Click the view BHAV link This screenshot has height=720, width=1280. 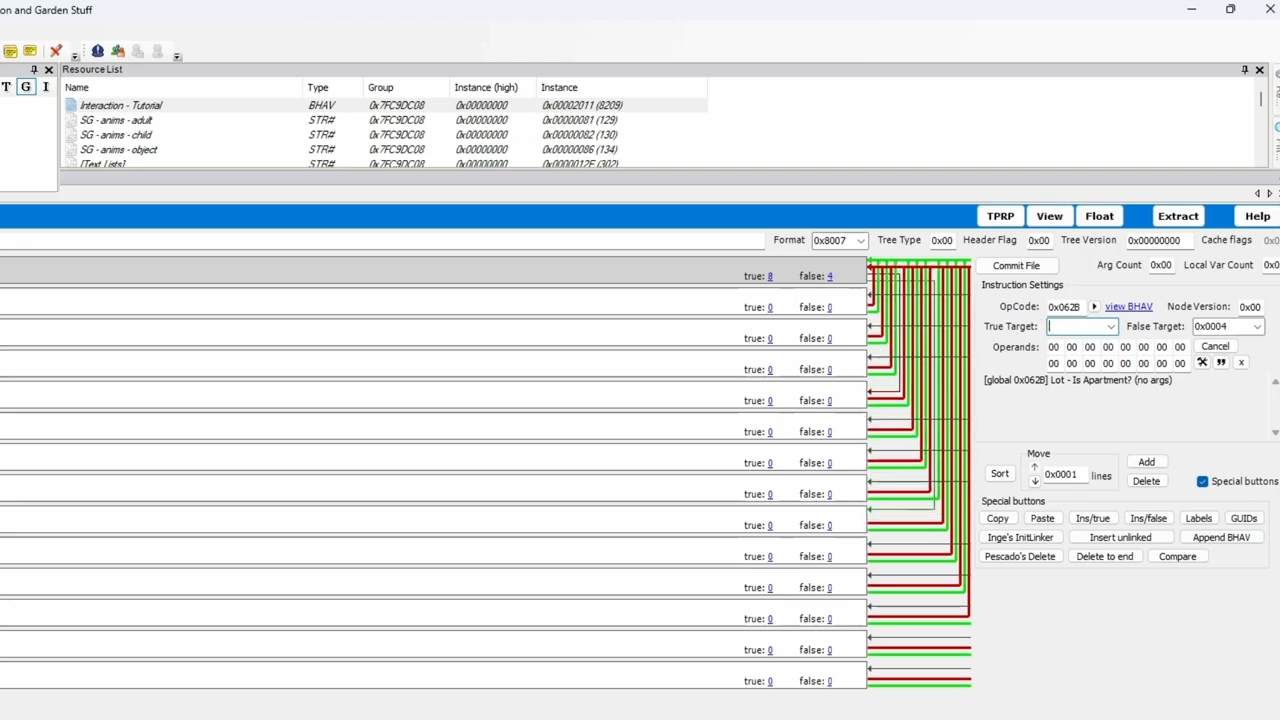coord(1128,307)
